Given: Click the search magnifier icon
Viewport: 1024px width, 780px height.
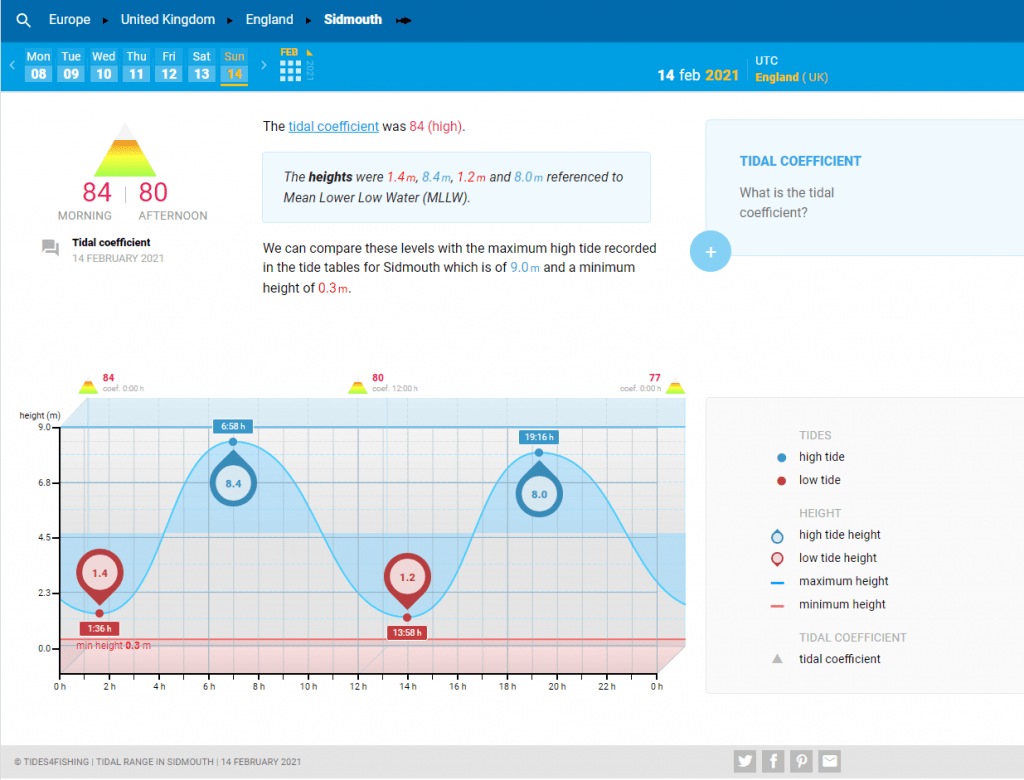Looking at the screenshot, I should tap(24, 20).
